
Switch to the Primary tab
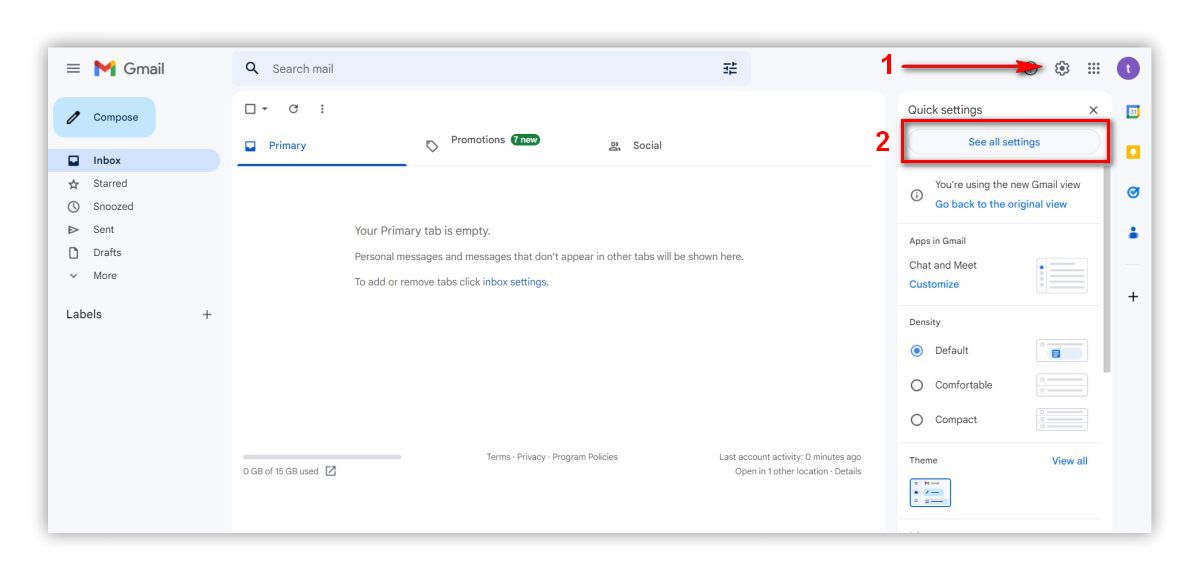point(321,146)
